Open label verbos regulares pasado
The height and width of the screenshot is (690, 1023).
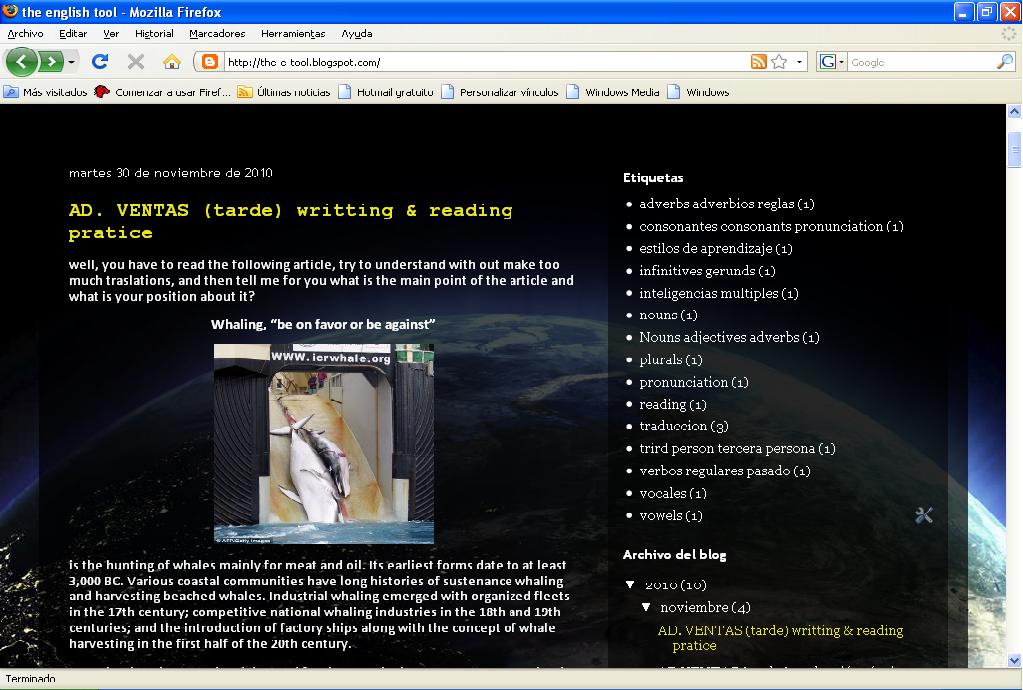pyautogui.click(x=715, y=470)
